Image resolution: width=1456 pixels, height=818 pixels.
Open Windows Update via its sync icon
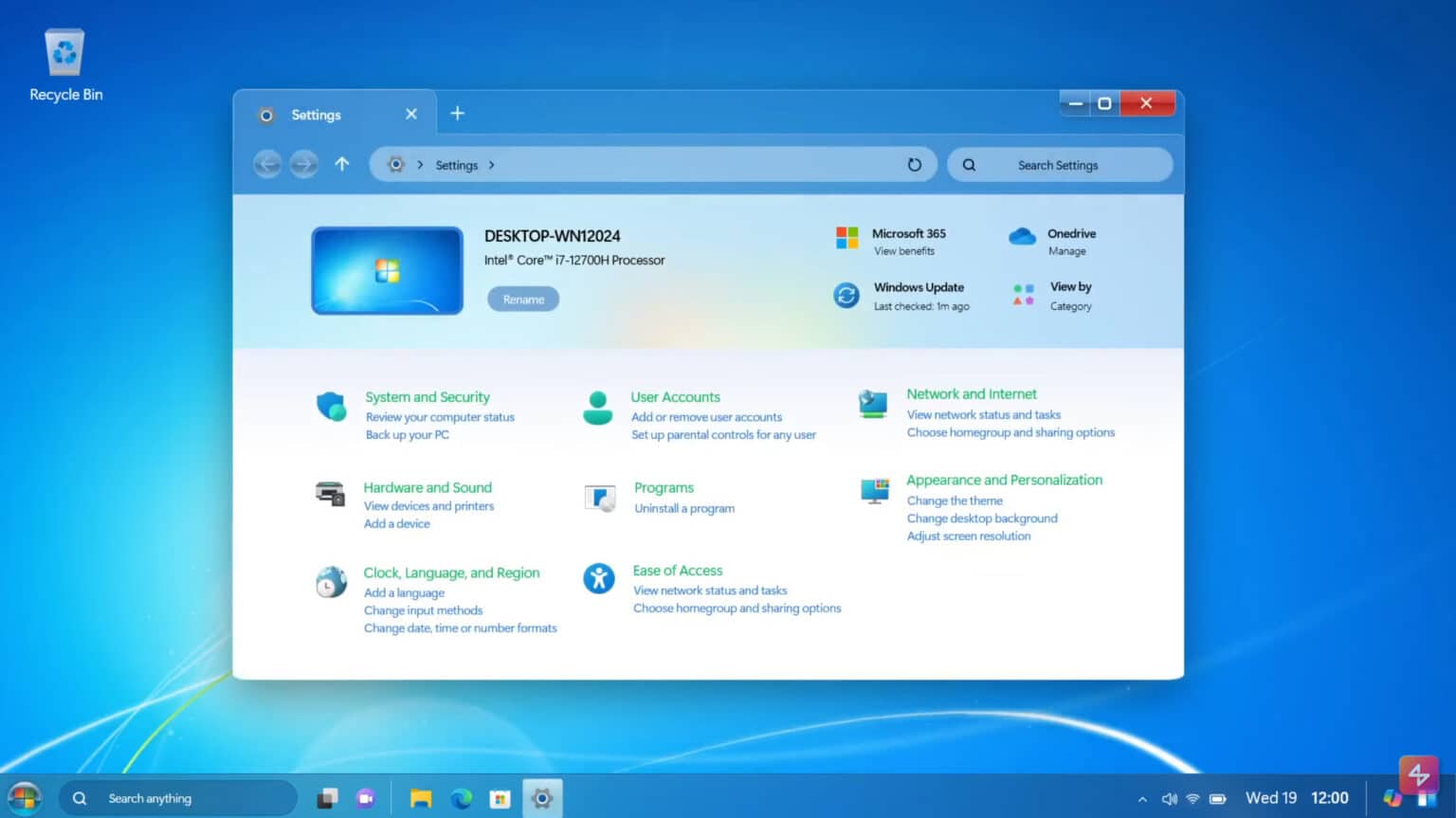tap(846, 295)
